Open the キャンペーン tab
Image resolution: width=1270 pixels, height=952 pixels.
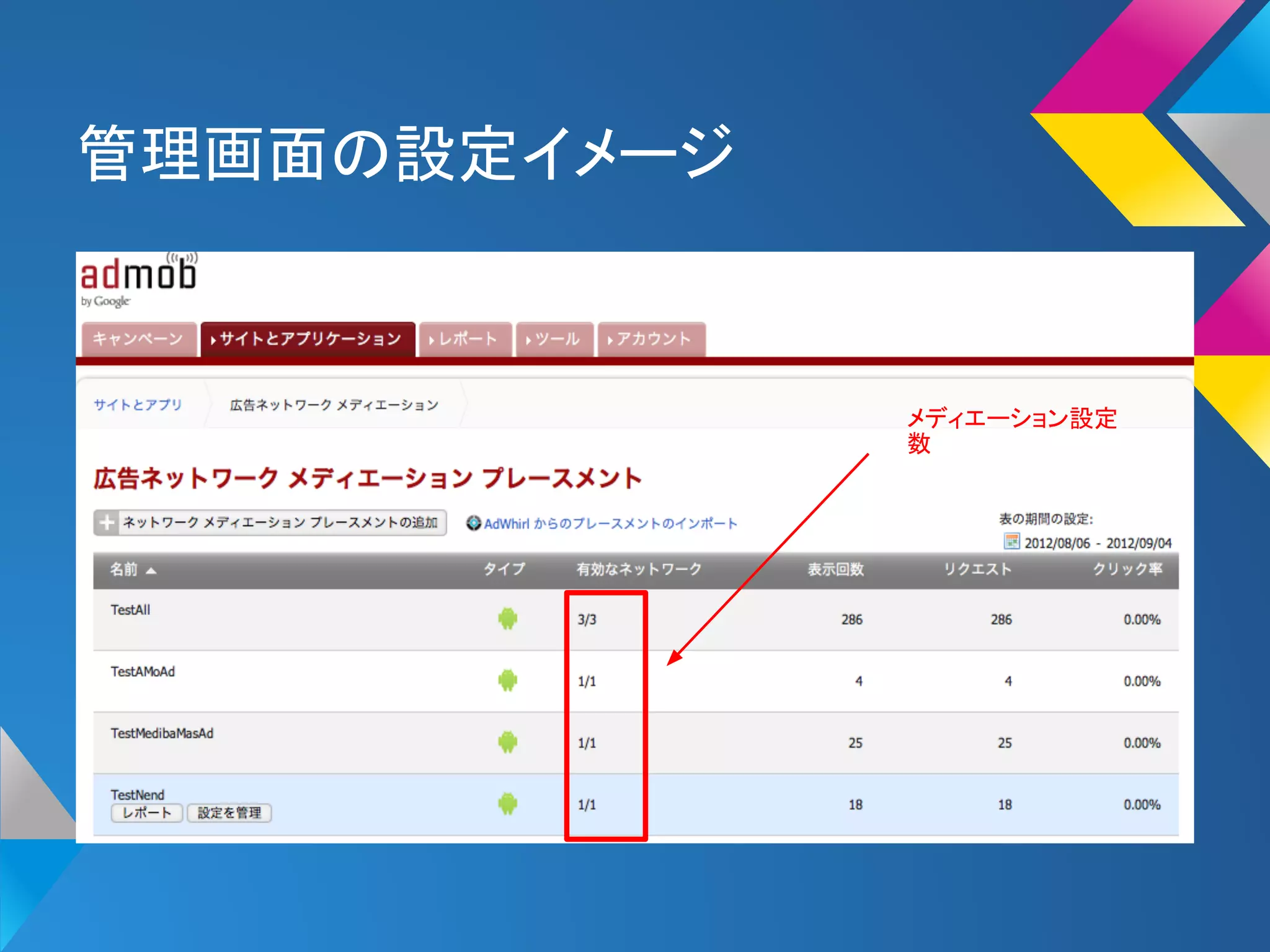(139, 339)
